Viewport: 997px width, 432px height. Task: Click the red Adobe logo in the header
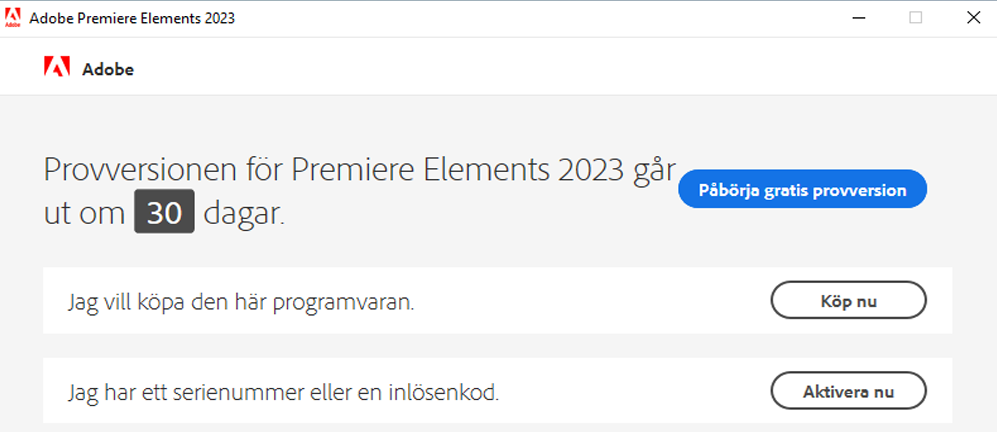point(56,68)
